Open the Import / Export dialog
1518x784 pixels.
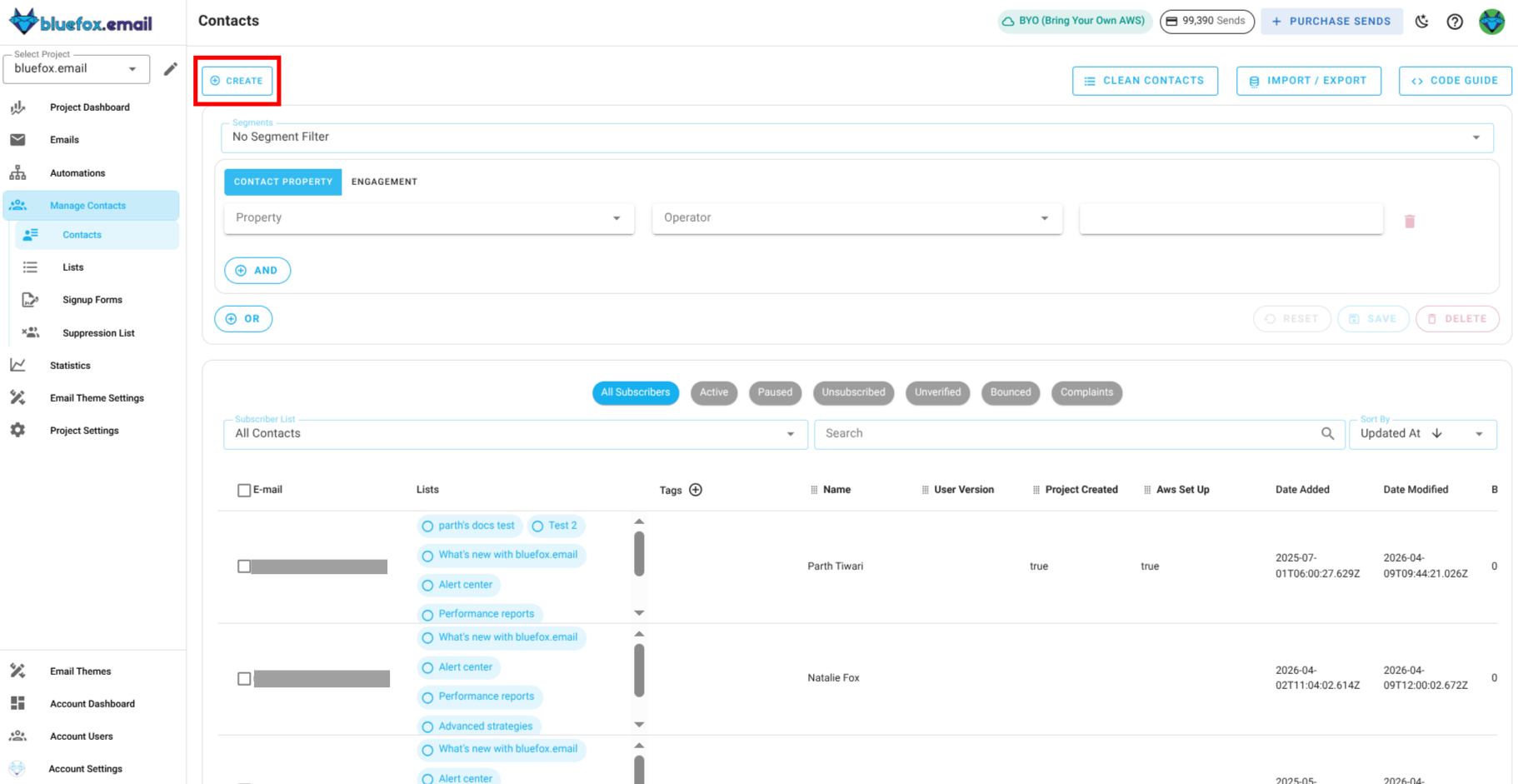1308,80
